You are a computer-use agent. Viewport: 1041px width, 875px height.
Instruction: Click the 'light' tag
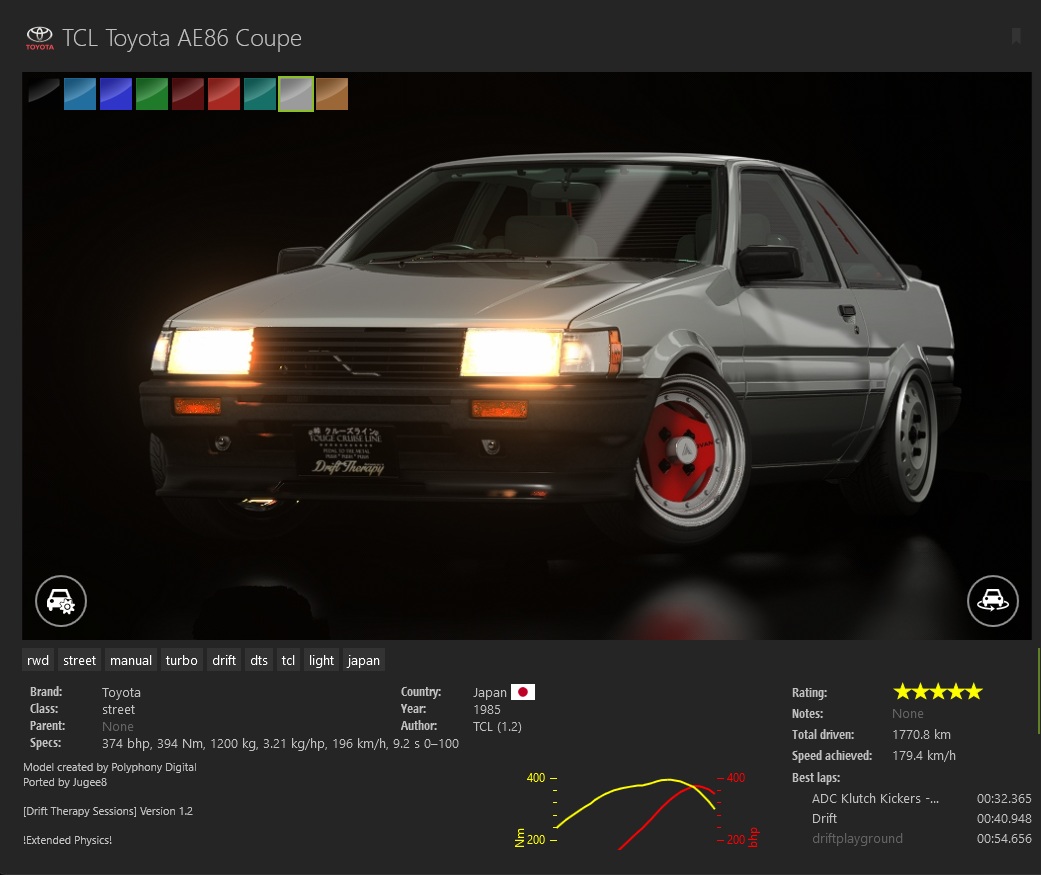click(x=321, y=660)
